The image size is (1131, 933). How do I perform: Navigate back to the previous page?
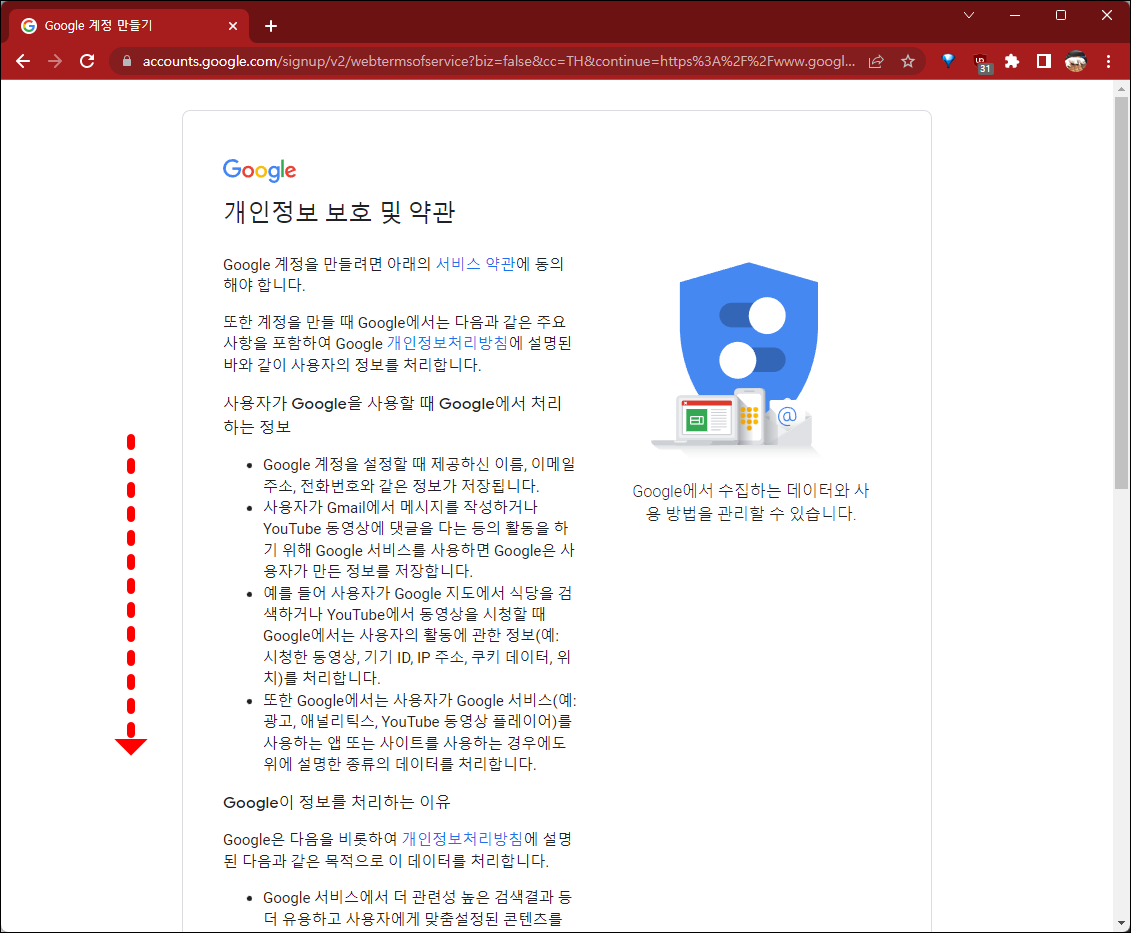[23, 61]
